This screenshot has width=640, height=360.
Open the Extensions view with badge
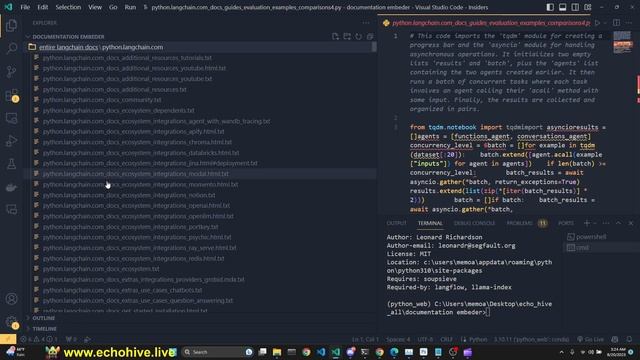click(x=11, y=95)
